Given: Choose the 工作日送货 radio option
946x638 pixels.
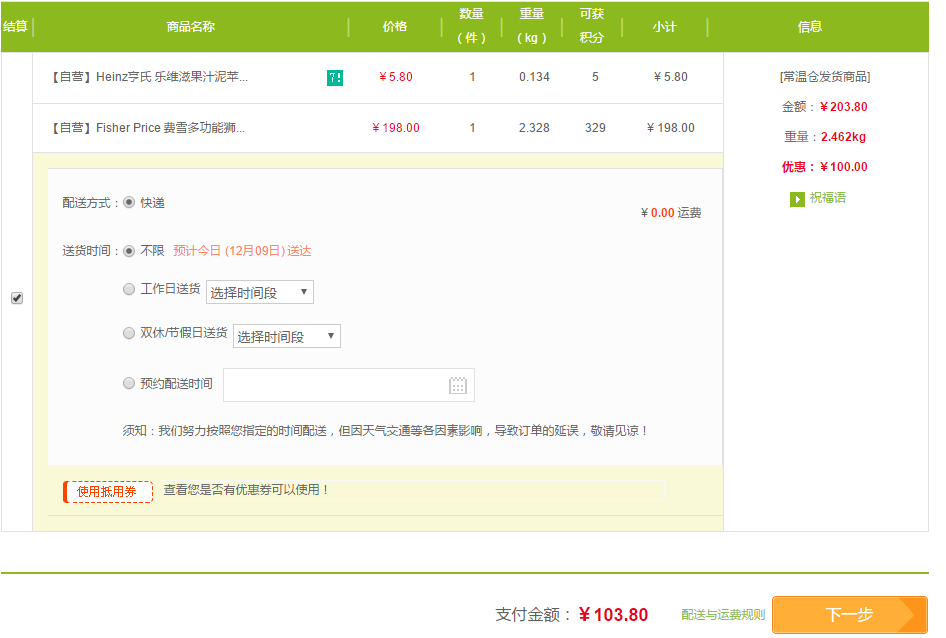Looking at the screenshot, I should pyautogui.click(x=129, y=289).
